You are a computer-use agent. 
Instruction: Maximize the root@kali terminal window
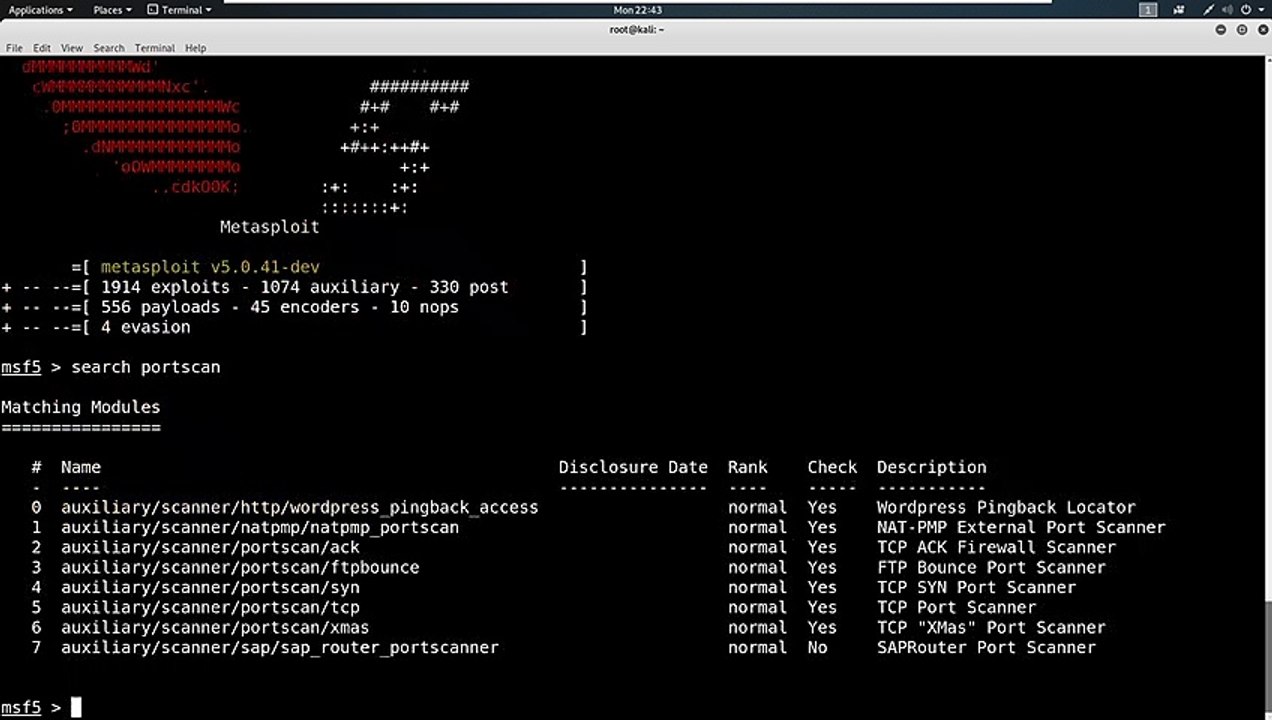1242,29
